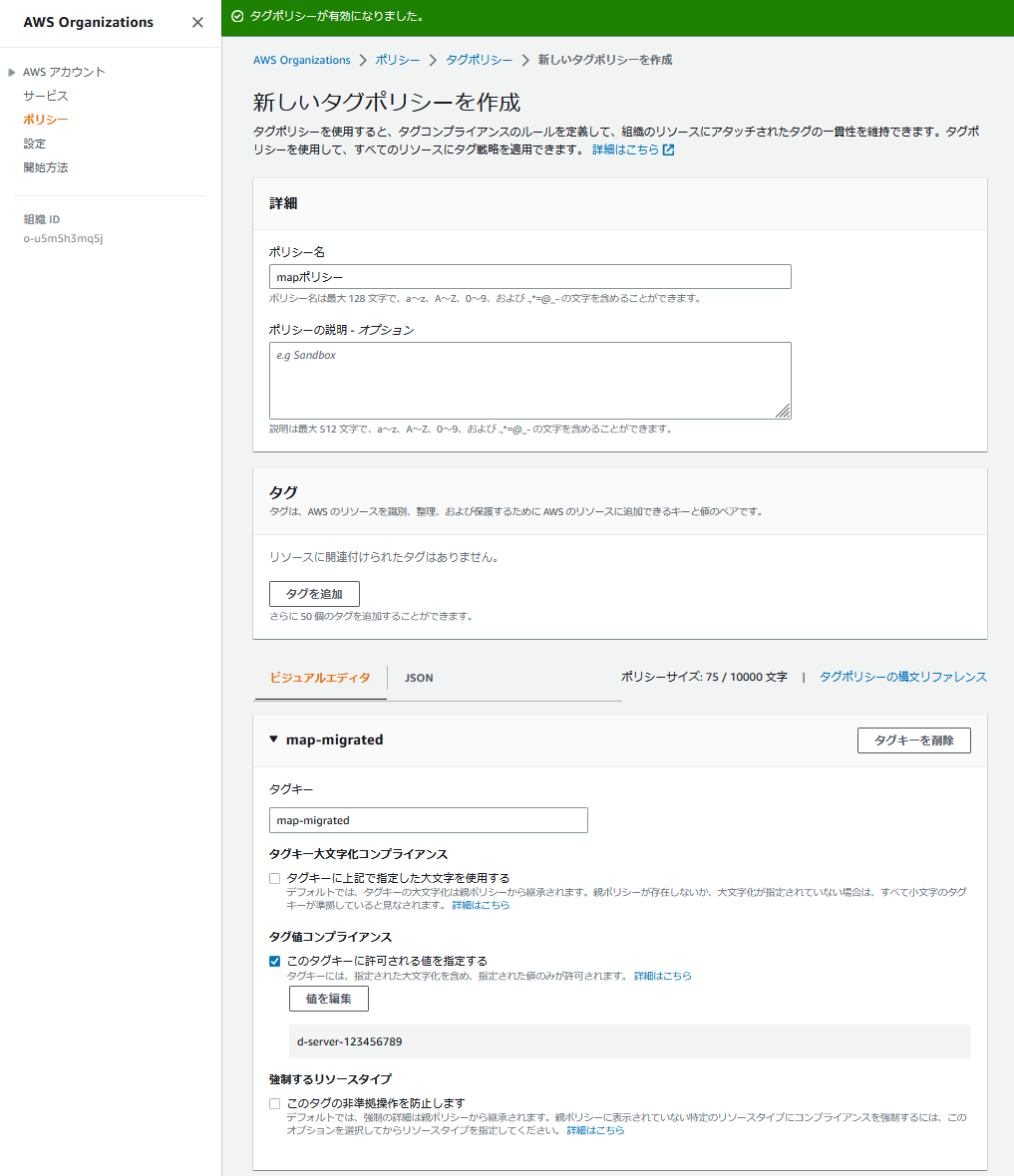
Task: Click the success checkmark icon in banner
Action: tap(237, 17)
